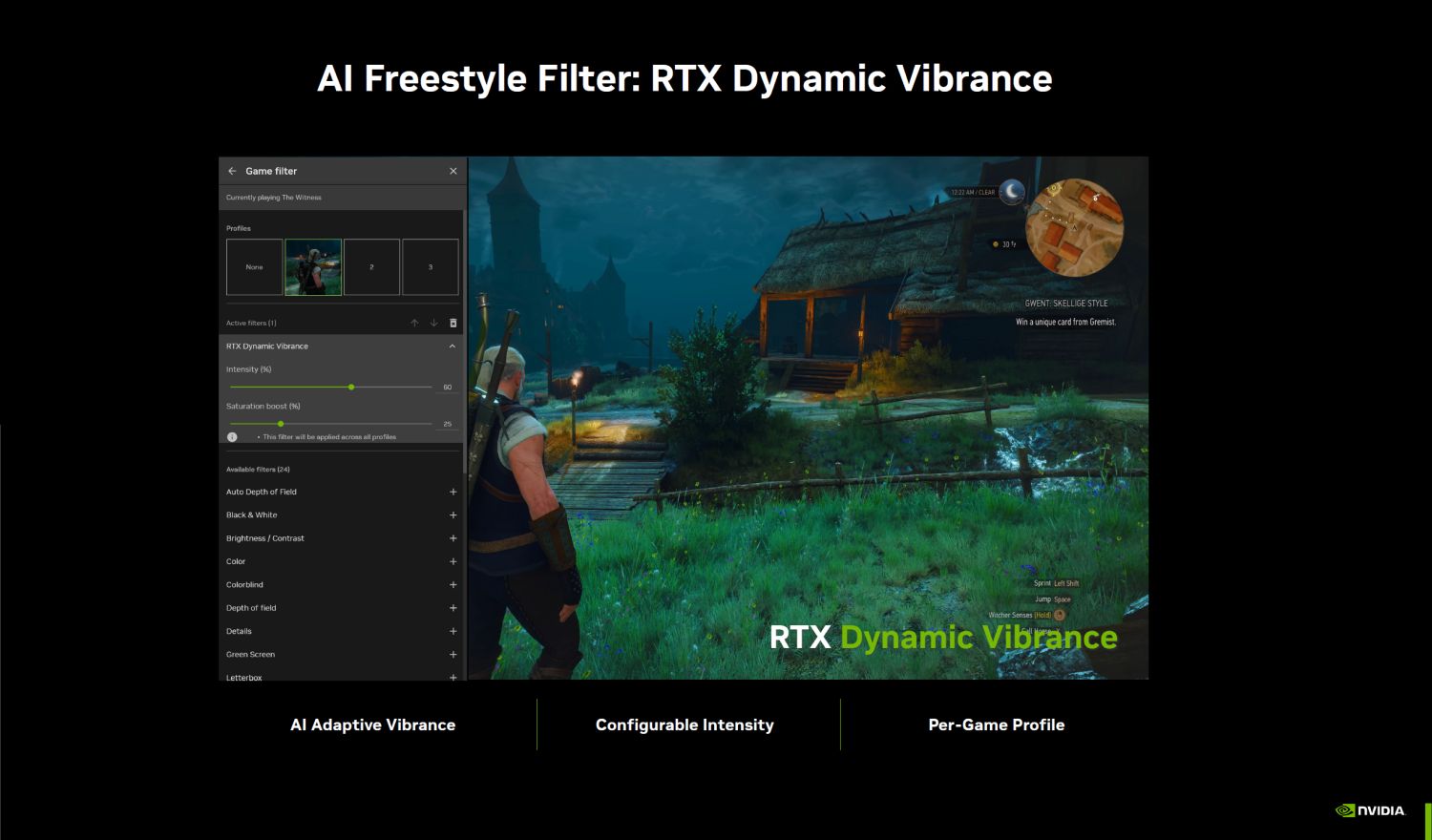This screenshot has width=1432, height=840.
Task: Click the filter panel vertical scrollbar
Action: (x=465, y=342)
